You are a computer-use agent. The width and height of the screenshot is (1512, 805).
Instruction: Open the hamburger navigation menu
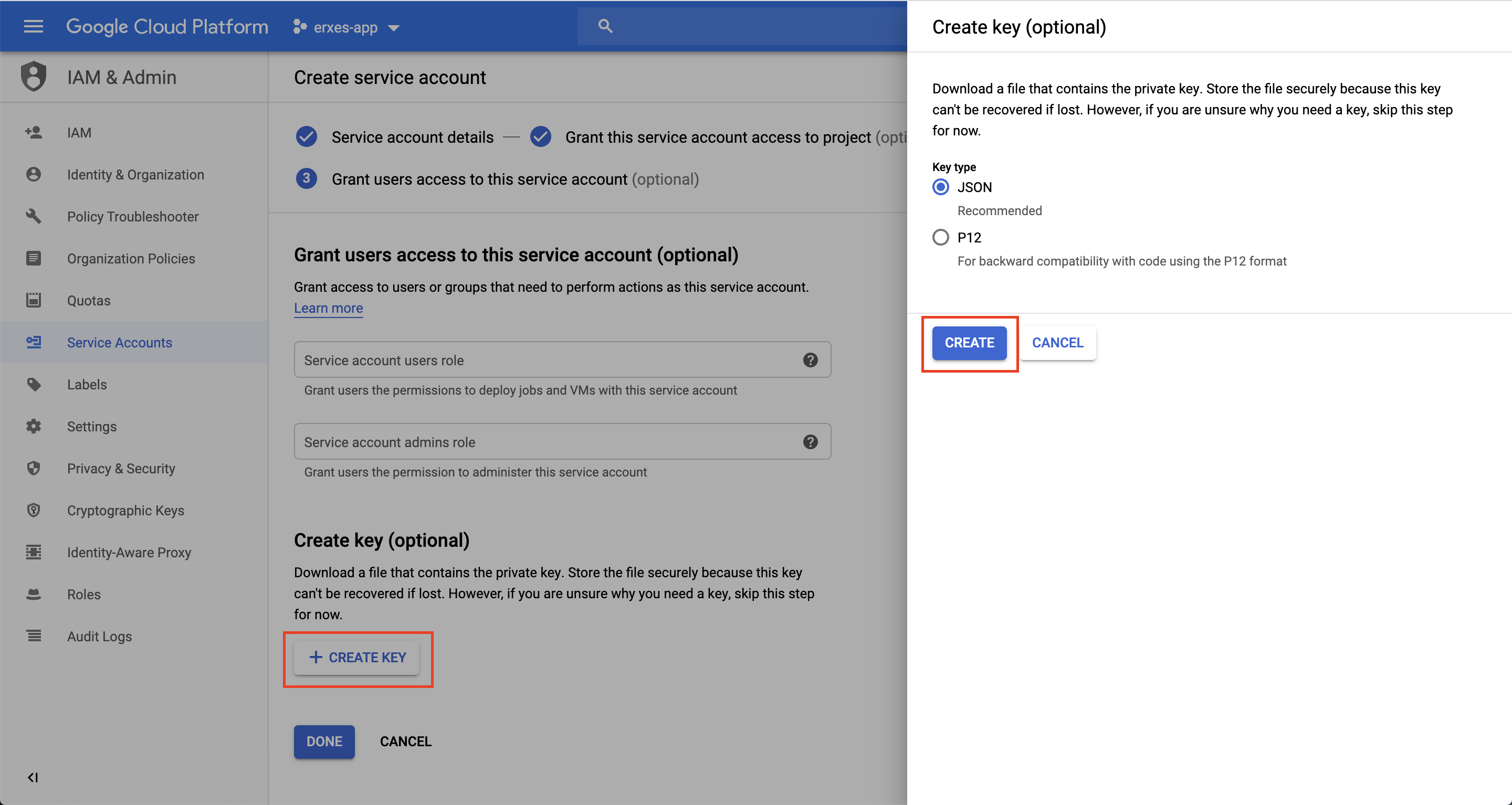[x=34, y=26]
